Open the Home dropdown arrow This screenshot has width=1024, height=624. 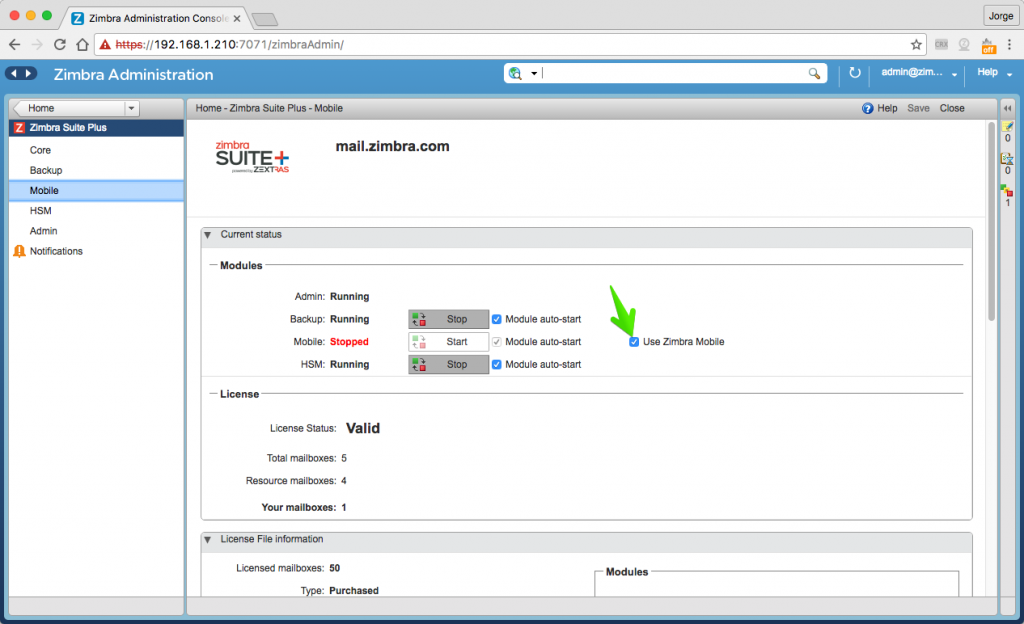131,108
